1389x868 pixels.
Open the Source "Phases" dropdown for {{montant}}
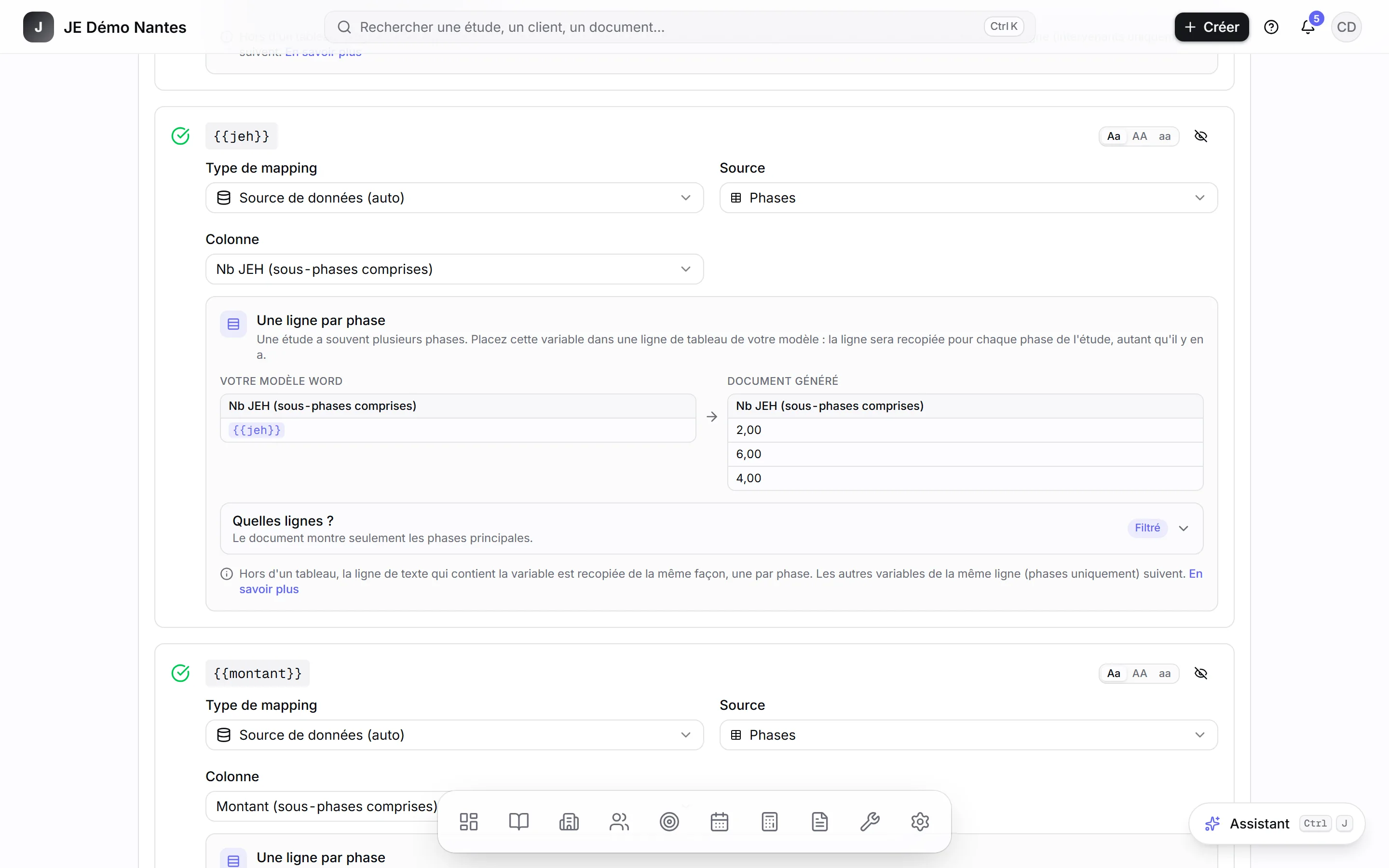[x=968, y=735]
